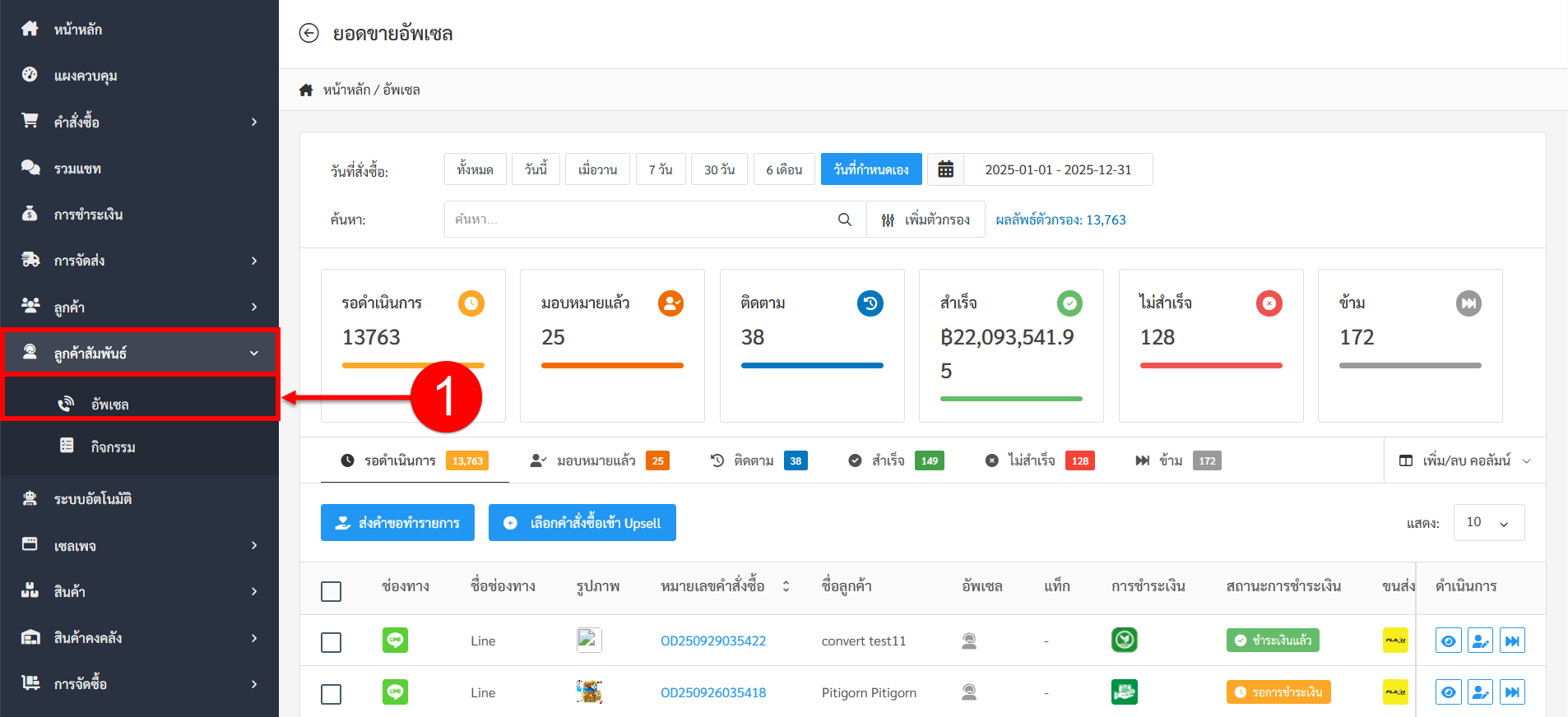View order OD250929035422 with eye icon
1568x717 pixels.
tap(1448, 641)
